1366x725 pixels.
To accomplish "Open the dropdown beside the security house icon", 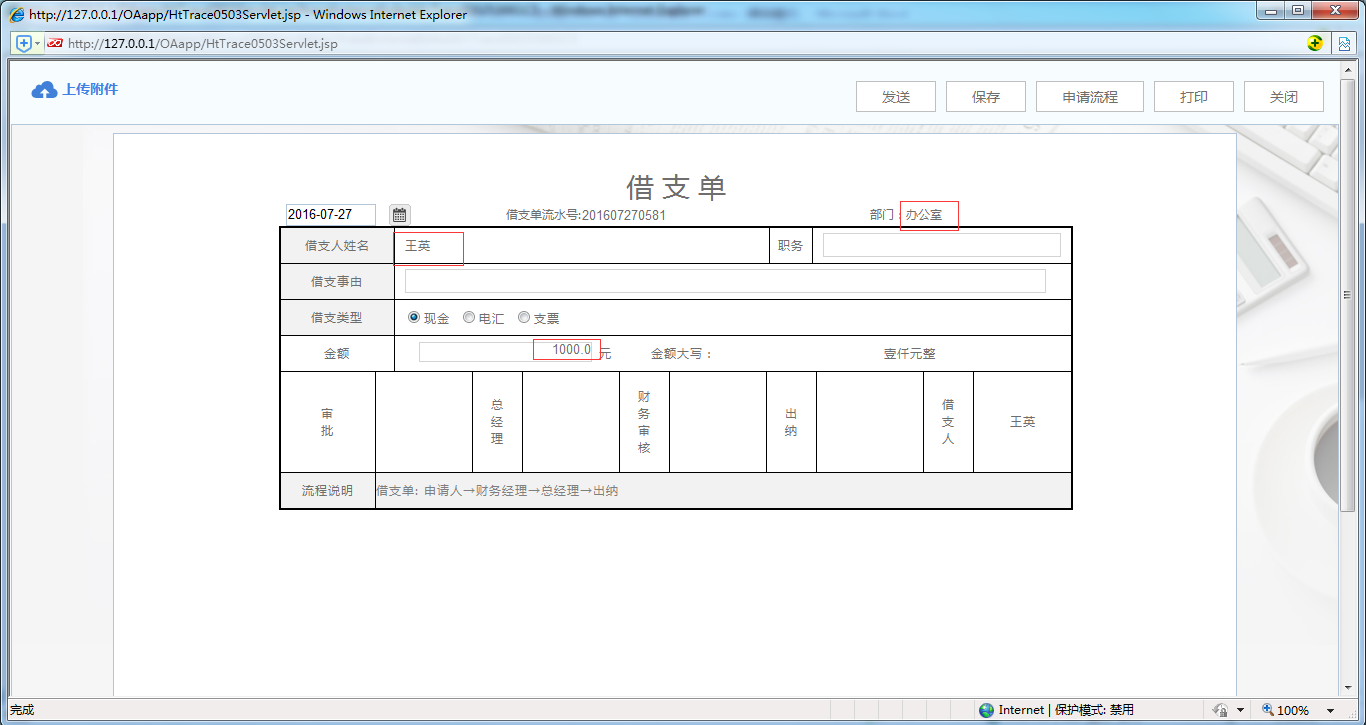I will (x=1241, y=709).
